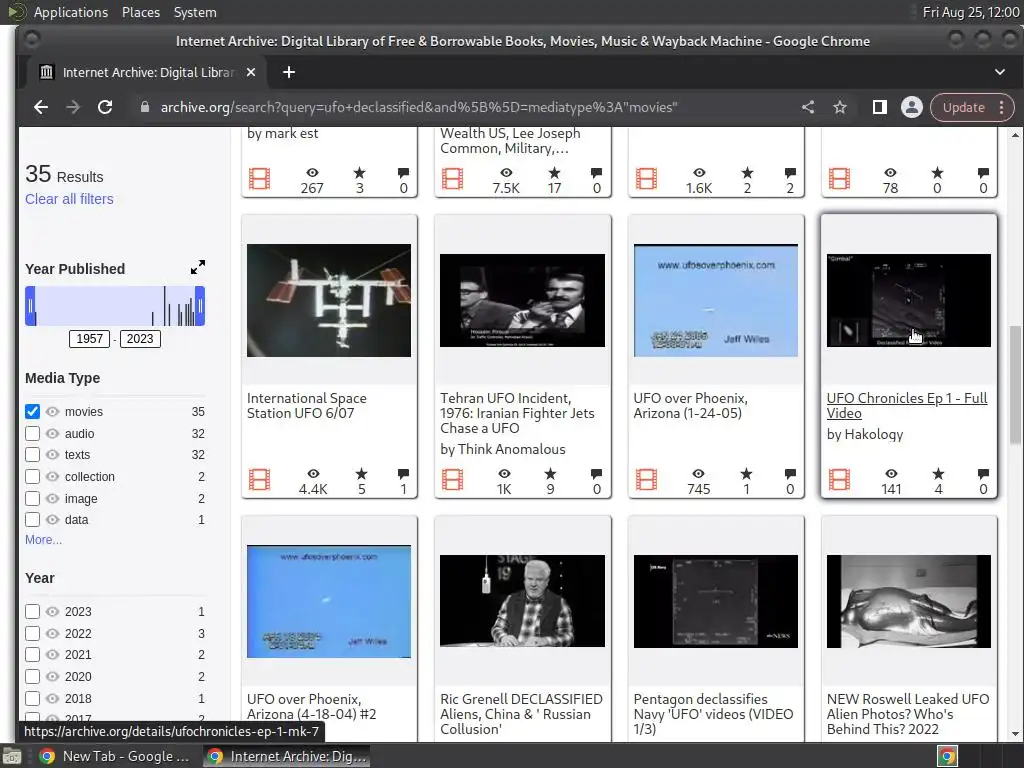1024x768 pixels.
Task: Click views eye on UFO over Phoenix 1-24-05 card
Action: [698, 473]
